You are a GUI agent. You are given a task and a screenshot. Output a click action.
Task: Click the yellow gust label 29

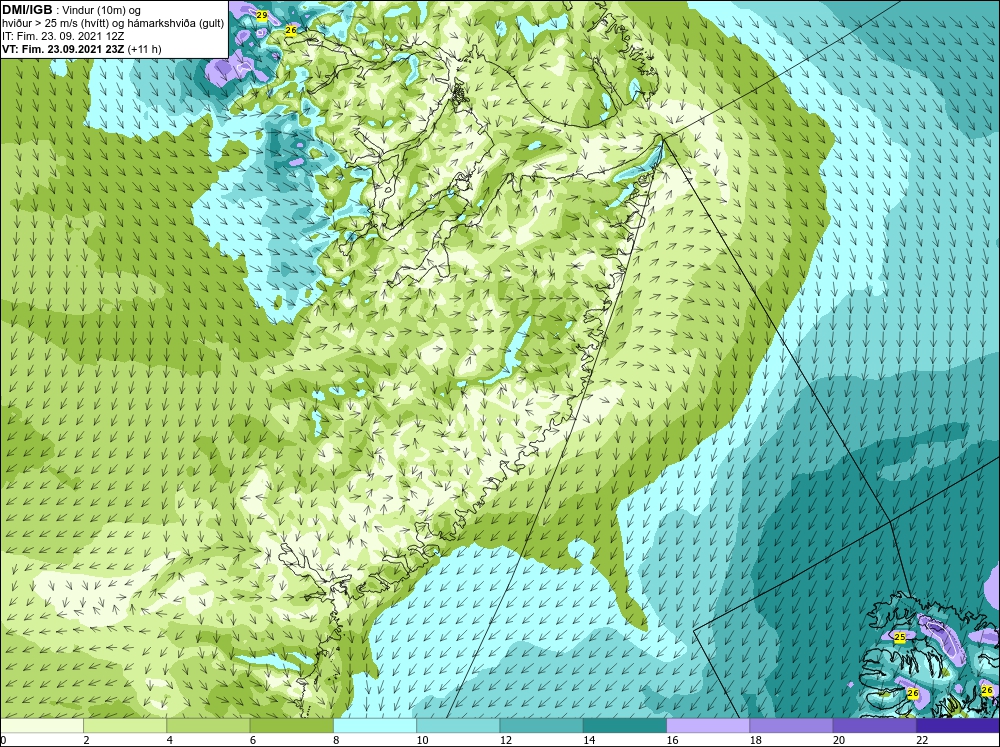point(261,14)
